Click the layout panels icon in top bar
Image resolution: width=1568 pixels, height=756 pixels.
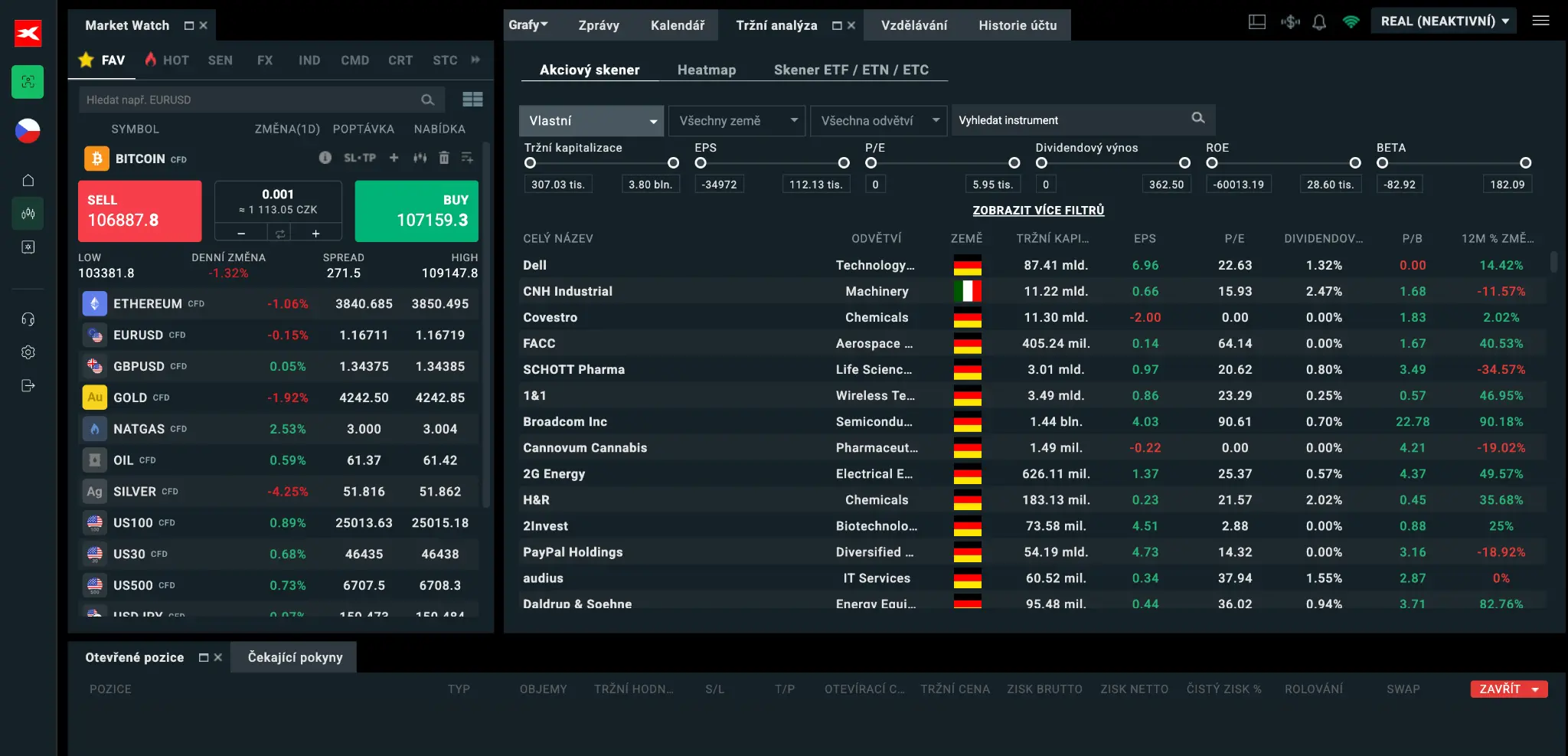1256,22
